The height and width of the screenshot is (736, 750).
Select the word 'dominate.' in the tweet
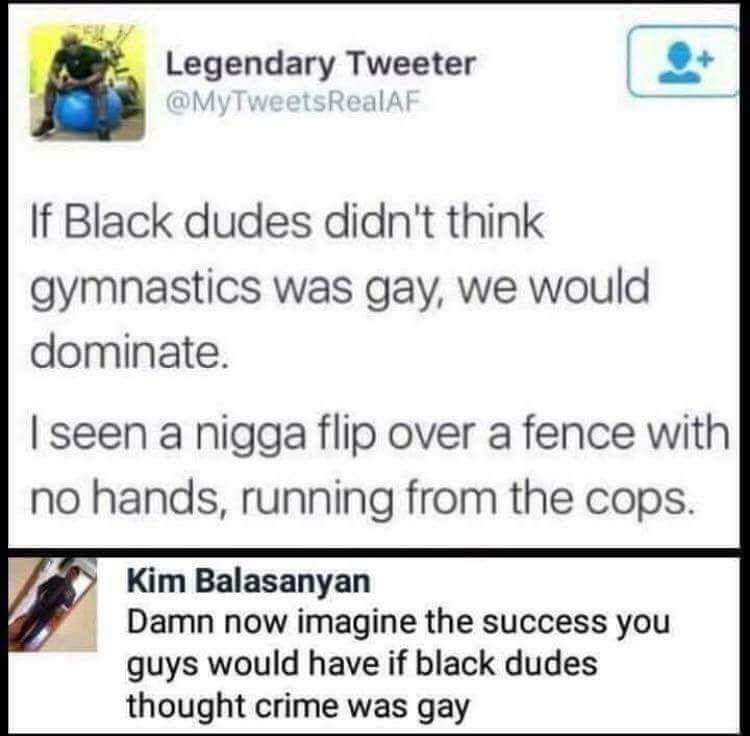click(130, 352)
